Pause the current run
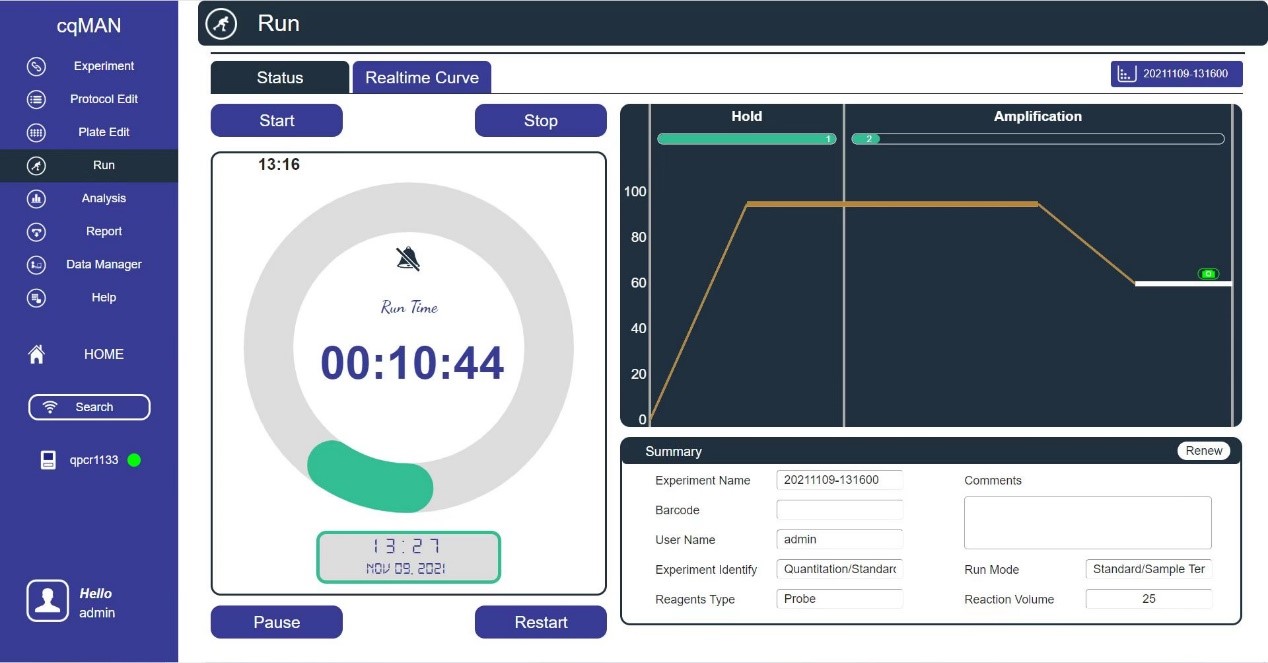The image size is (1268, 663). coord(277,622)
